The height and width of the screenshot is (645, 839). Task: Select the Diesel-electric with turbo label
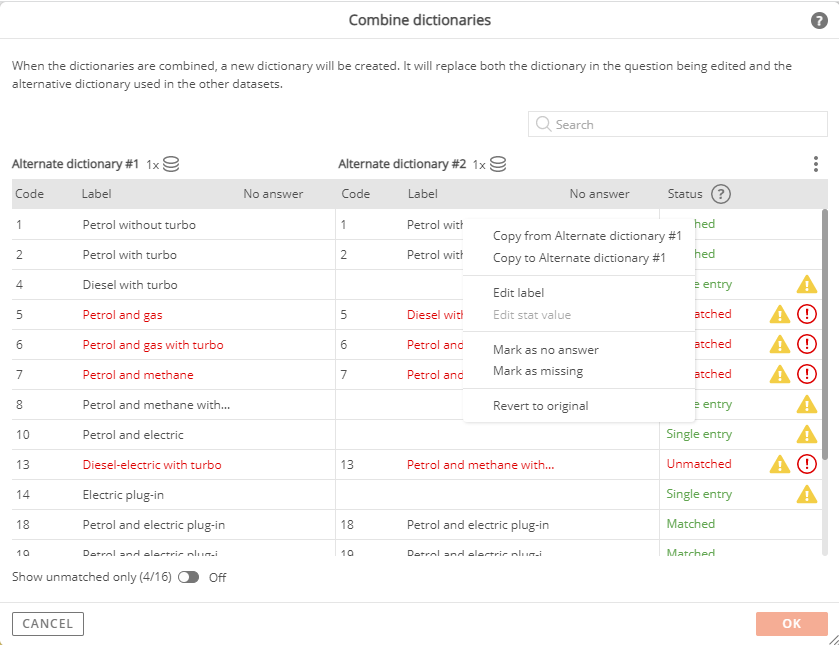pyautogui.click(x=152, y=465)
